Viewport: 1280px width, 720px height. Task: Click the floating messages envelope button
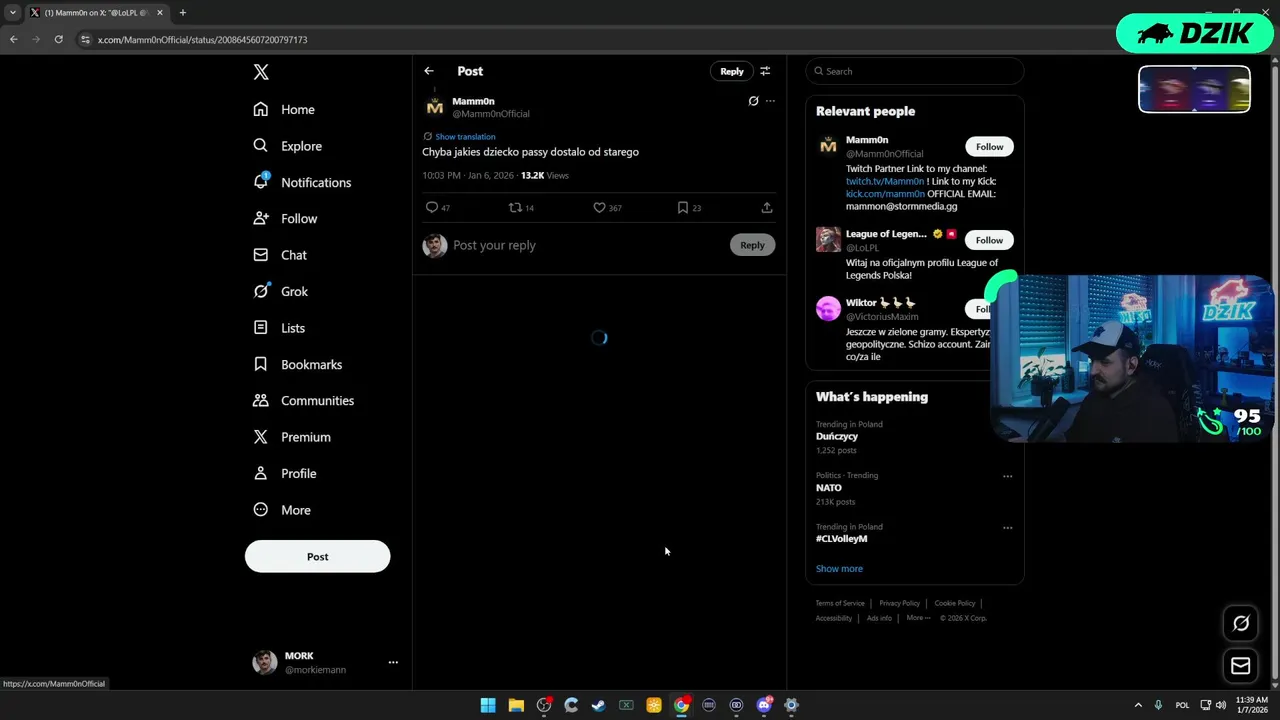pyautogui.click(x=1240, y=665)
